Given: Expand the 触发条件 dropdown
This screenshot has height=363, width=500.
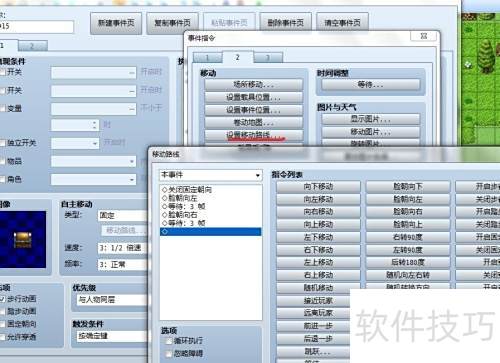Looking at the screenshot, I should point(112,336).
